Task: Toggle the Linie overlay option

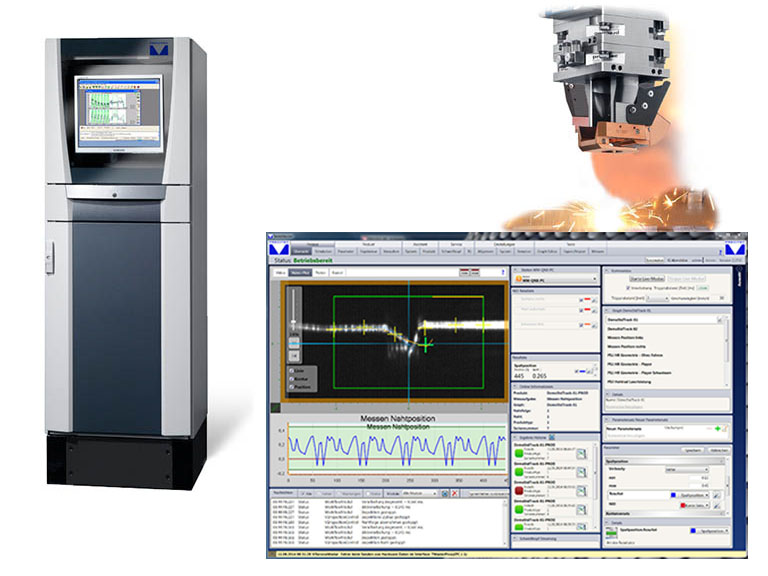Action: coord(291,371)
